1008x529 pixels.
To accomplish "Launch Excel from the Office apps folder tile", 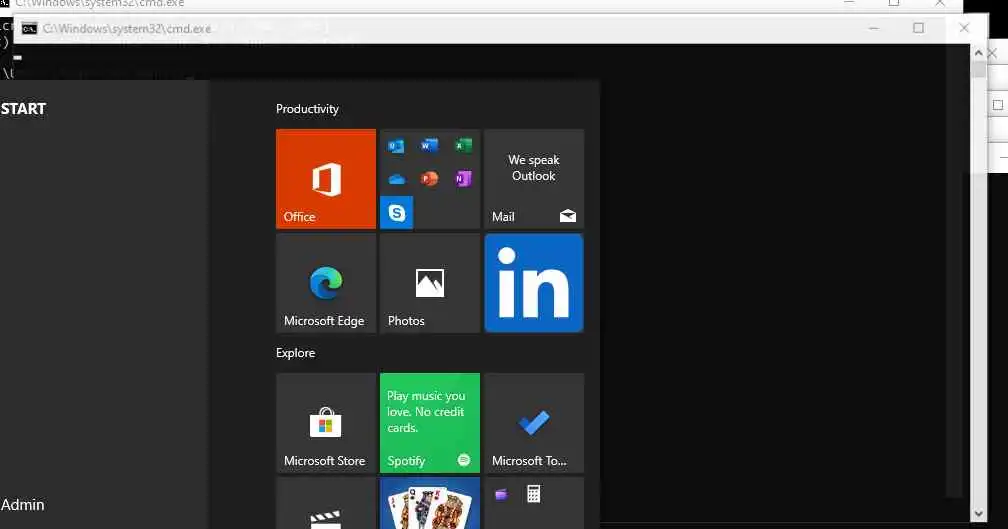I will click(463, 146).
